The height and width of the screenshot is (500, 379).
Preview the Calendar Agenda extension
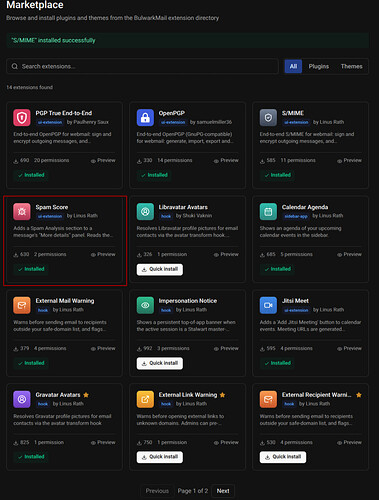tap(349, 254)
